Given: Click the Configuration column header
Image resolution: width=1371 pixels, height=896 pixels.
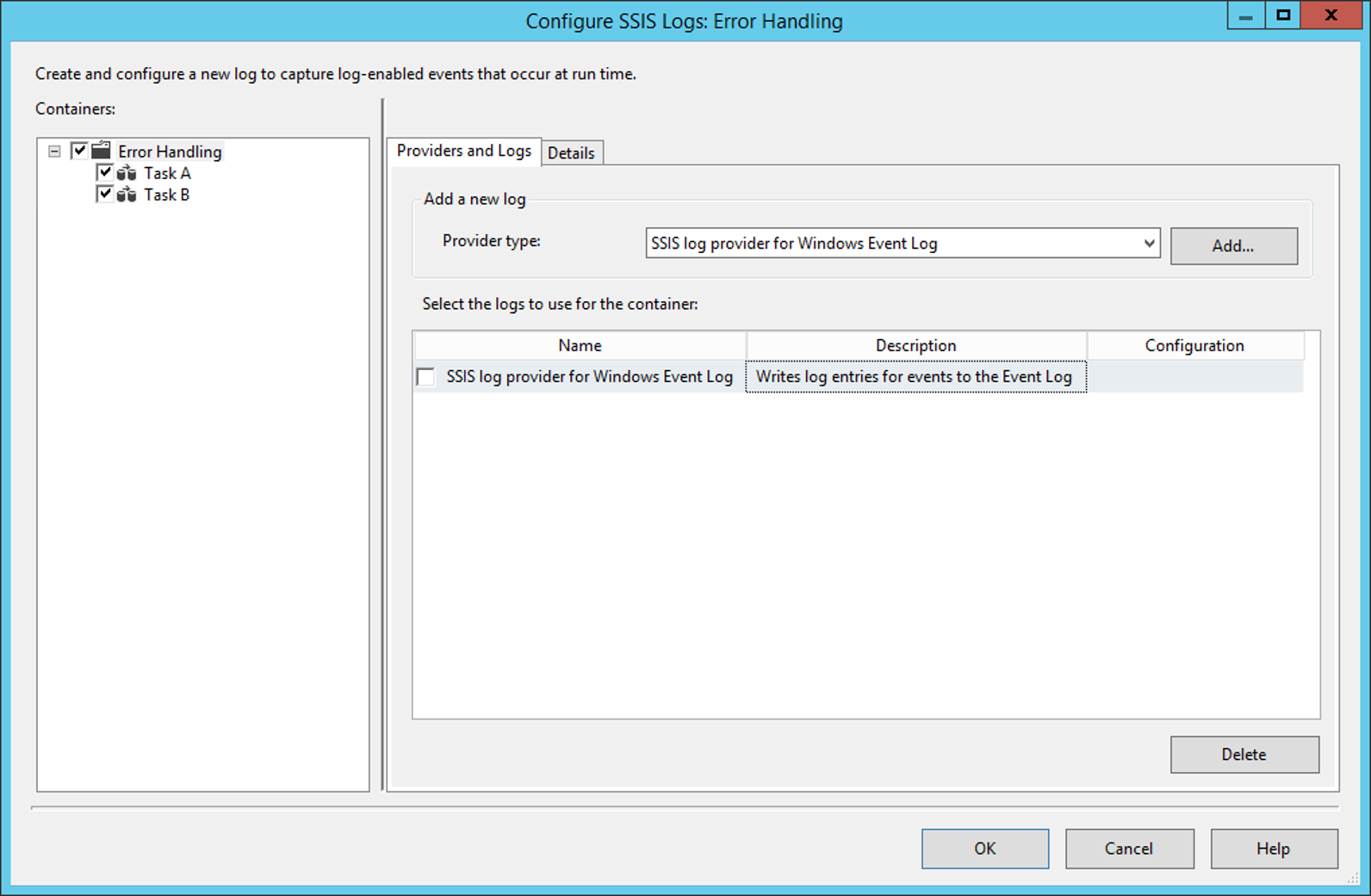Looking at the screenshot, I should pyautogui.click(x=1195, y=345).
